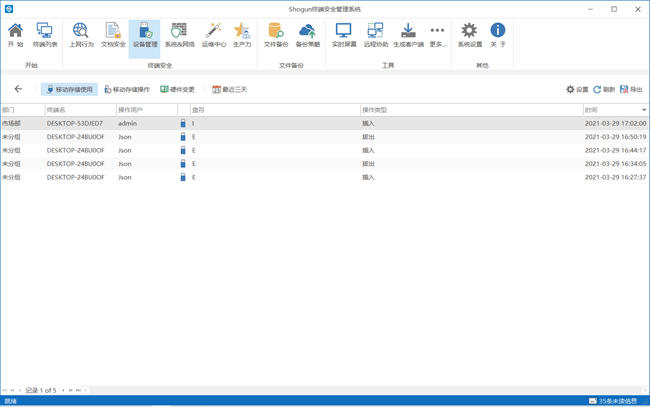
Task: Click the 生成客户端 generate client icon
Action: (x=408, y=35)
